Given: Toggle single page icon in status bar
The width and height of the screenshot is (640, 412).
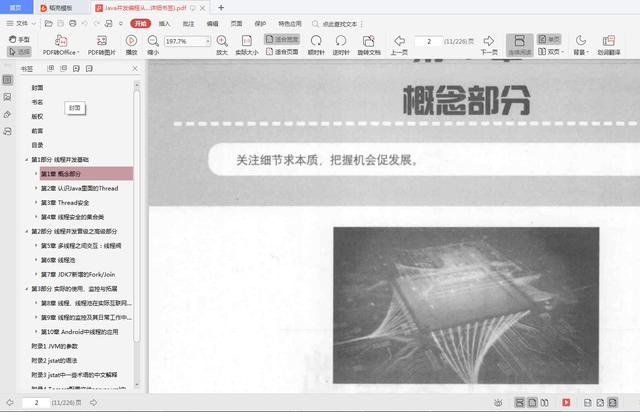Looking at the screenshot, I should [x=532, y=403].
